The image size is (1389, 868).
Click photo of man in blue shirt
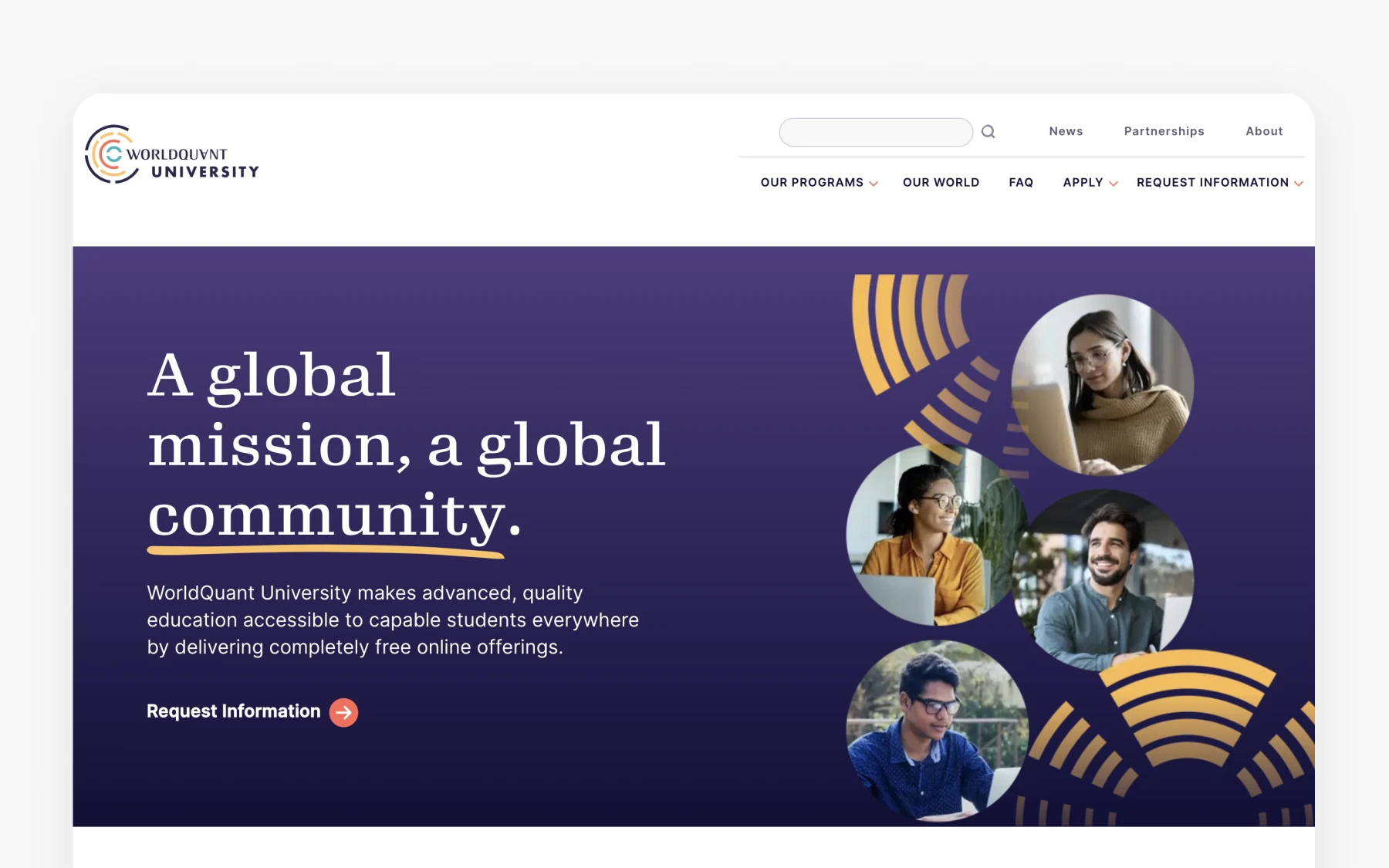click(x=937, y=731)
